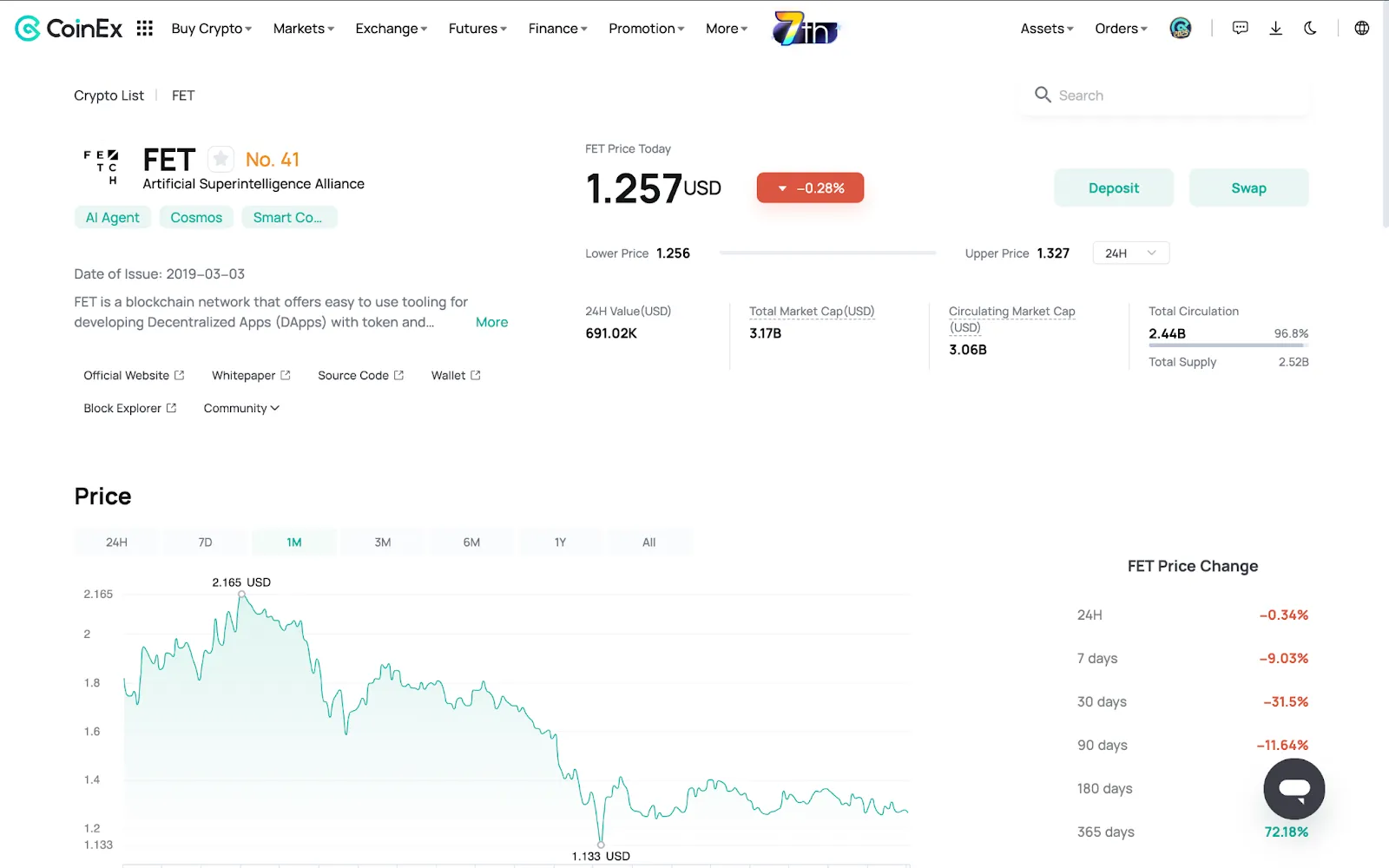Expand the Markets menu
The width and height of the screenshot is (1389, 868).
click(304, 29)
